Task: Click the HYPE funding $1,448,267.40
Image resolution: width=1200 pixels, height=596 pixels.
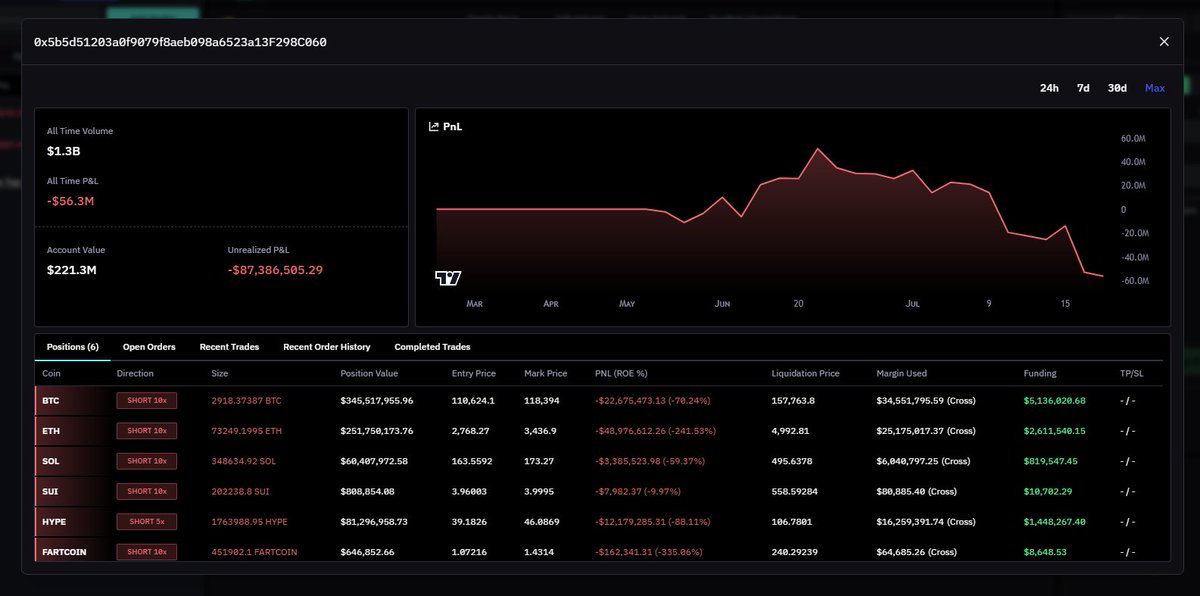Action: pos(1055,522)
